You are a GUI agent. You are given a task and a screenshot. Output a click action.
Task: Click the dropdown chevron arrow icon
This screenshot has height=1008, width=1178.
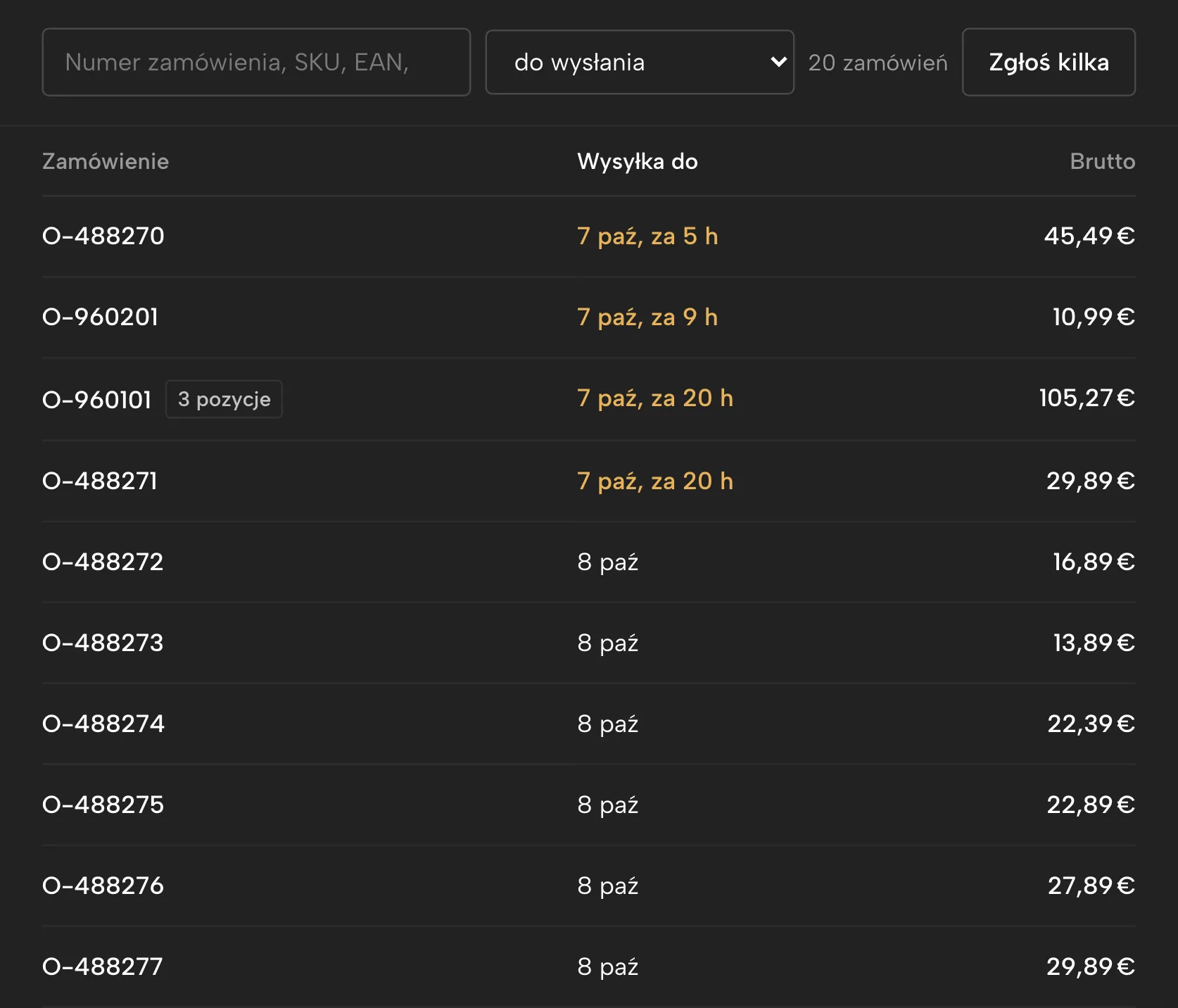pyautogui.click(x=778, y=62)
